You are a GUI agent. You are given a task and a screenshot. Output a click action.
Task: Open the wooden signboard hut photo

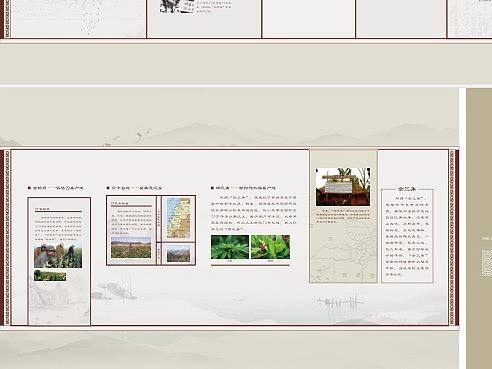pos(343,187)
